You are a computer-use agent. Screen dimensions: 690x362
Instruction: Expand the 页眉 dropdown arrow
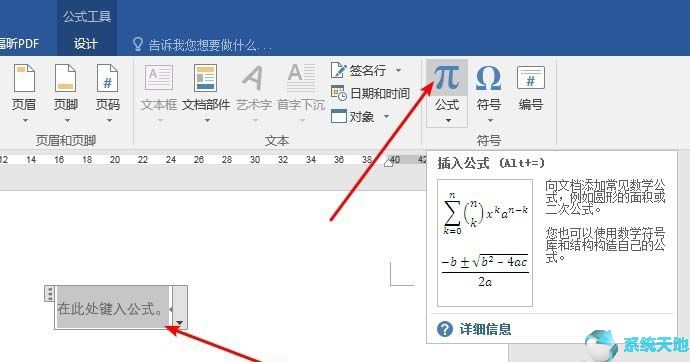(x=25, y=121)
